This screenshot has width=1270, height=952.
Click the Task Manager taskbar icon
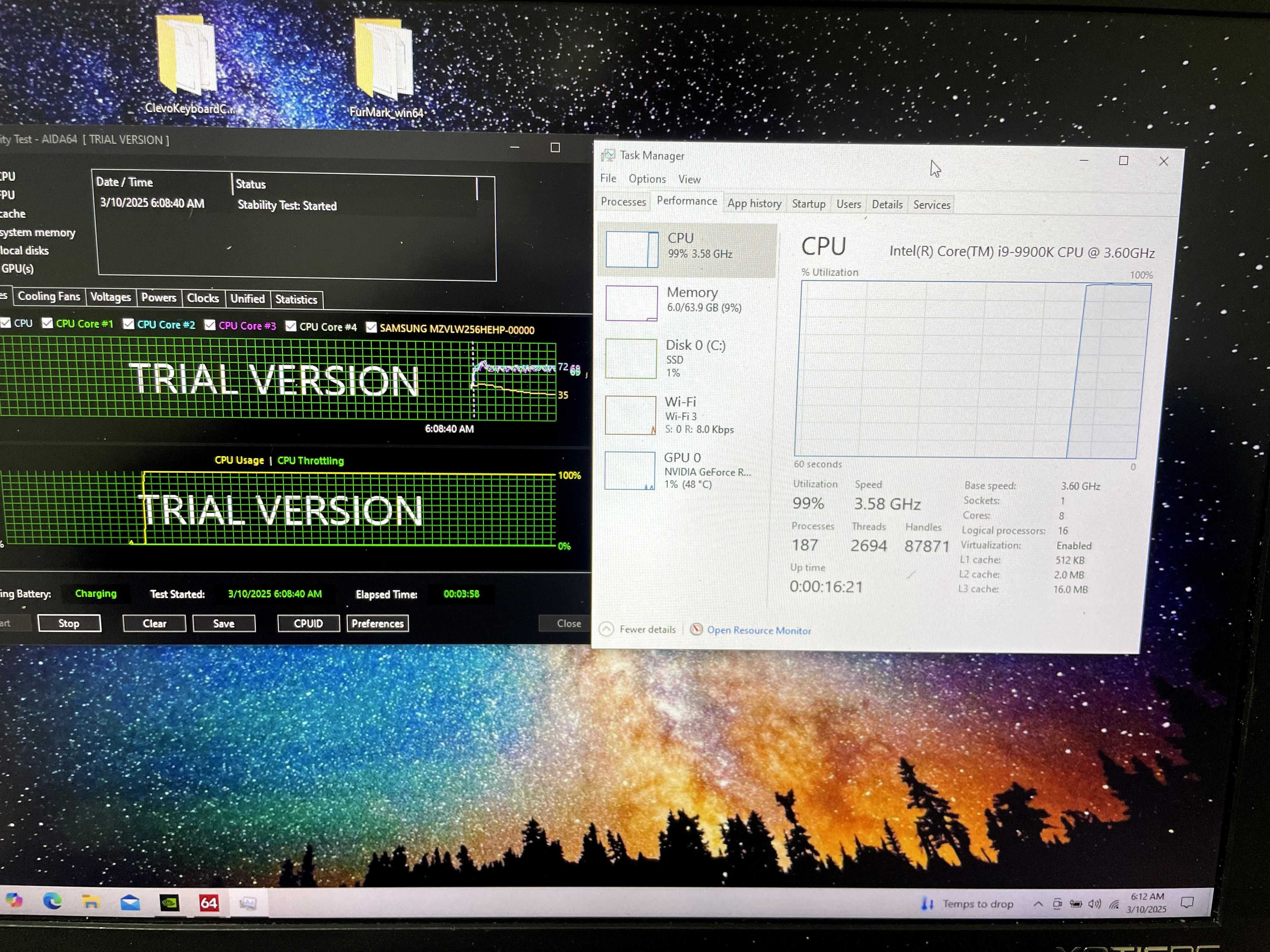248,904
